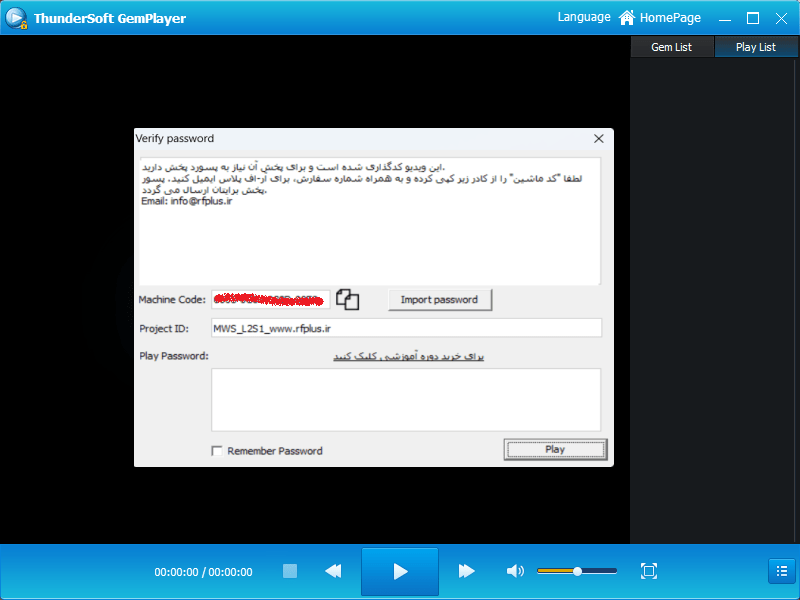Switch to the Gem List tab
Image resolution: width=800 pixels, height=600 pixels.
tap(671, 47)
